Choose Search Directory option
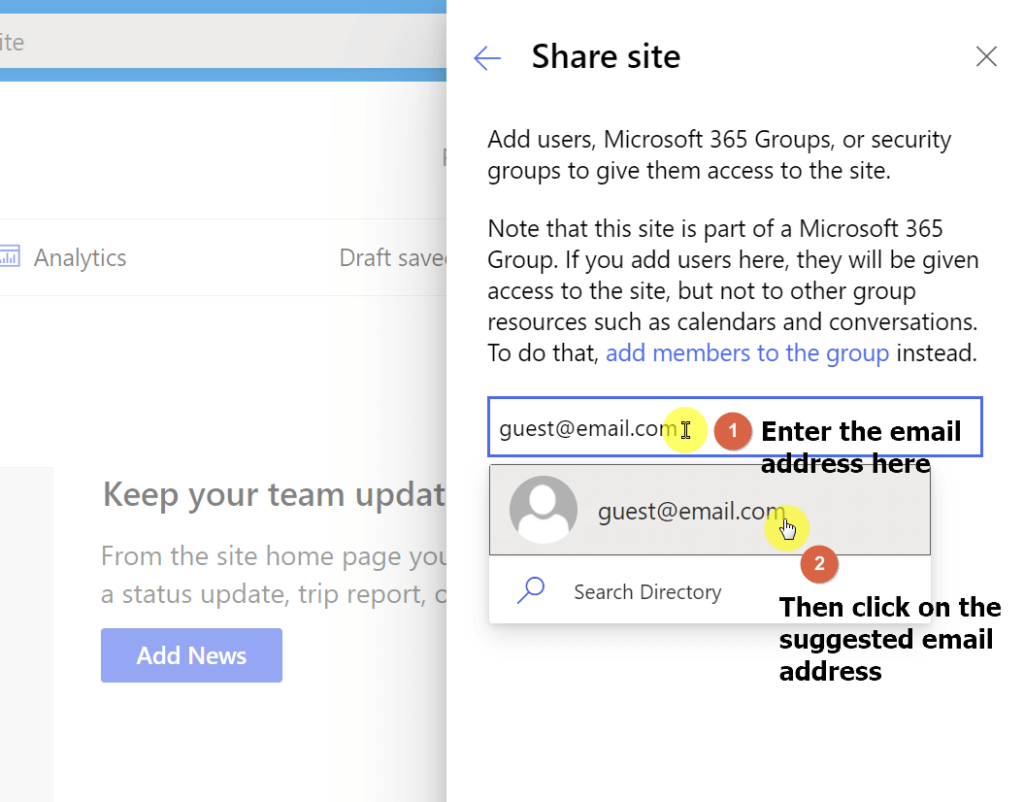 (710, 591)
